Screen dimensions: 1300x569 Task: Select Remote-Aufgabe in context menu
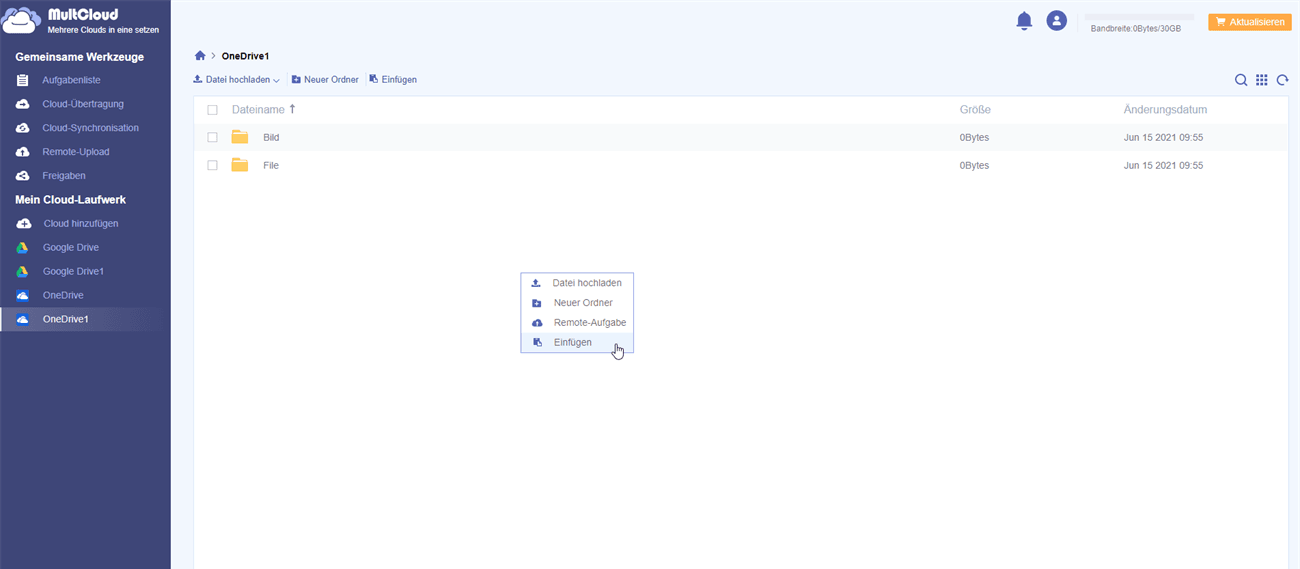click(577, 323)
